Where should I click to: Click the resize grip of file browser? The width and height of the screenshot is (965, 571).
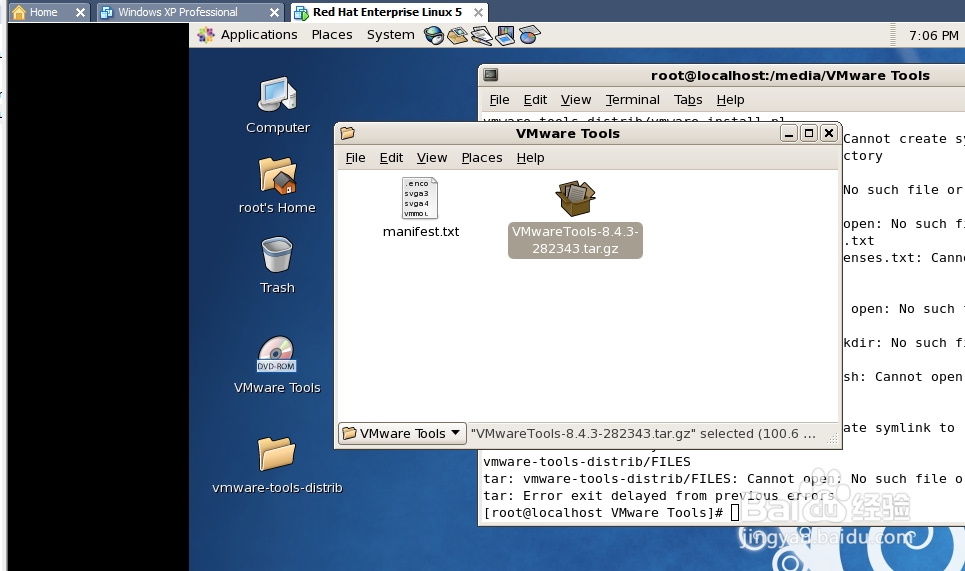tap(832, 438)
